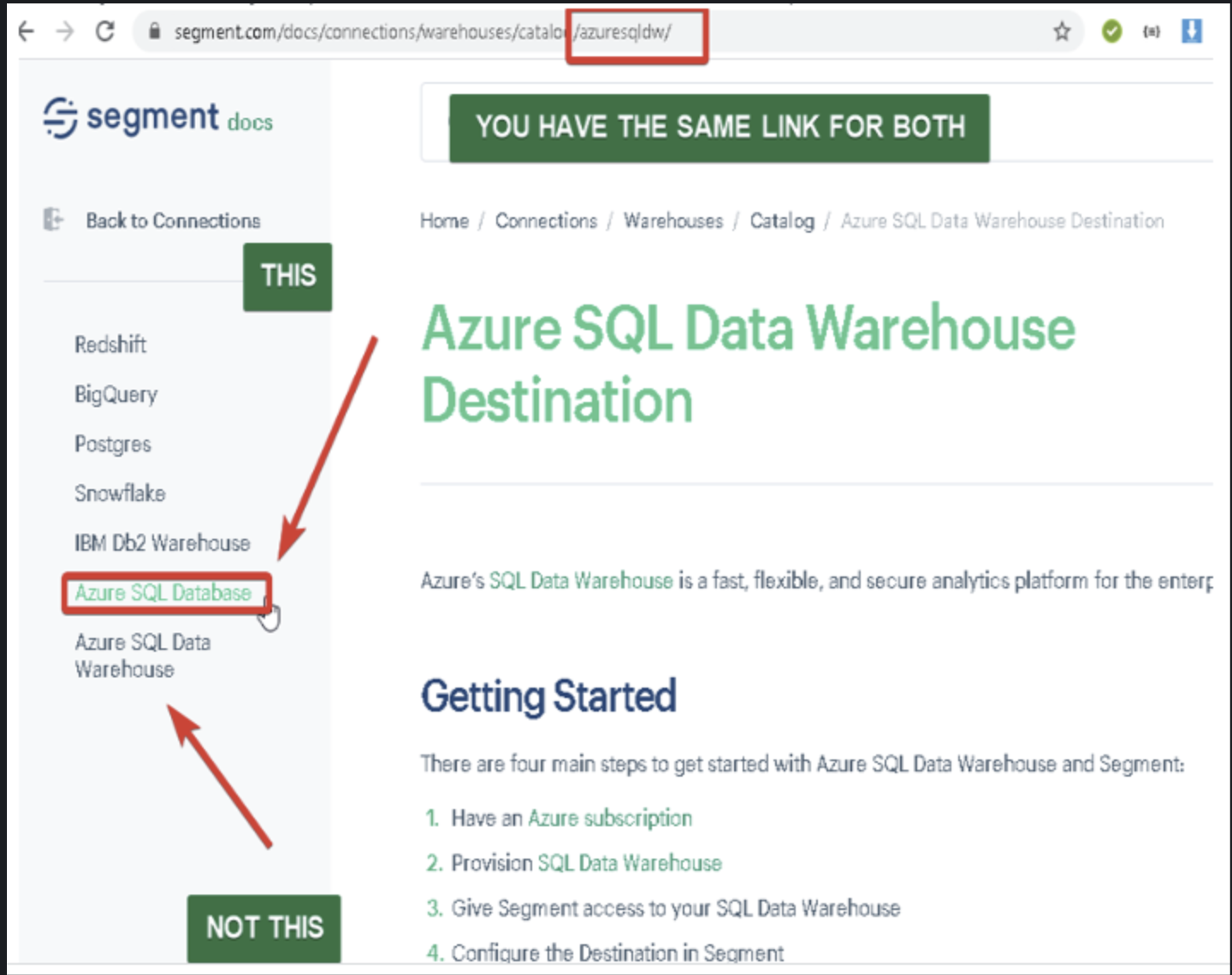The image size is (1232, 975).
Task: Focus the address bar URL field
Action: [x=607, y=32]
